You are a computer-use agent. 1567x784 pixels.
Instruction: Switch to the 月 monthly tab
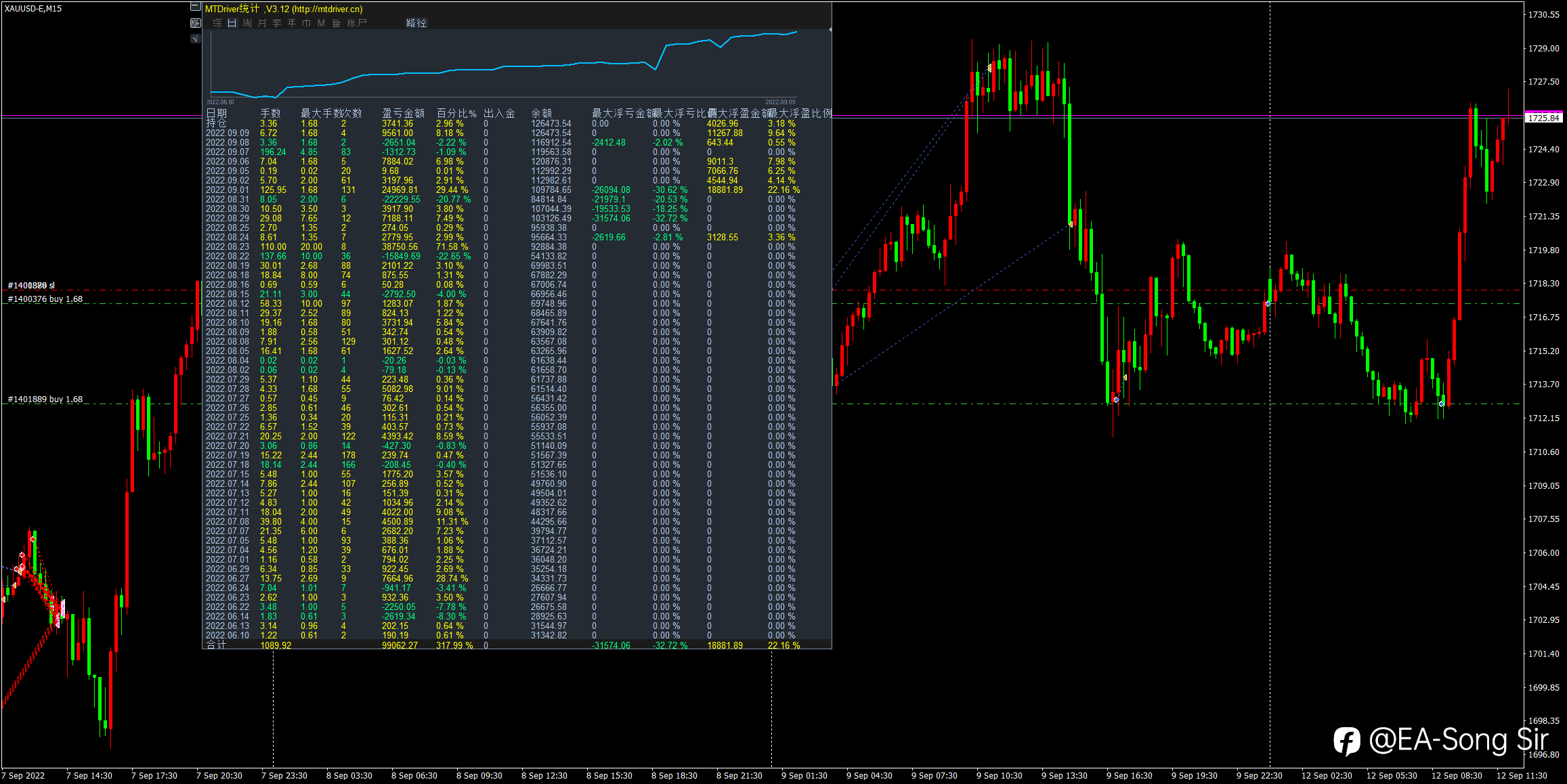point(262,23)
